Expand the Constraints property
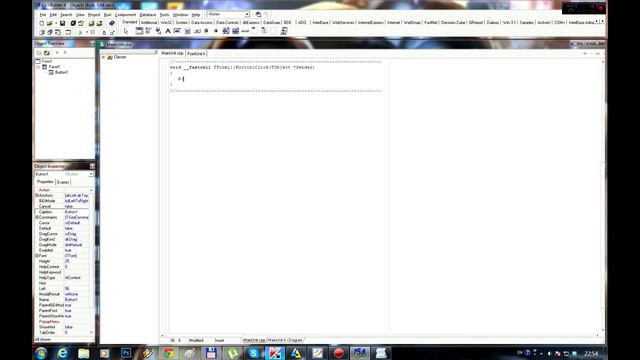This screenshot has height=360, width=640. [x=37, y=218]
